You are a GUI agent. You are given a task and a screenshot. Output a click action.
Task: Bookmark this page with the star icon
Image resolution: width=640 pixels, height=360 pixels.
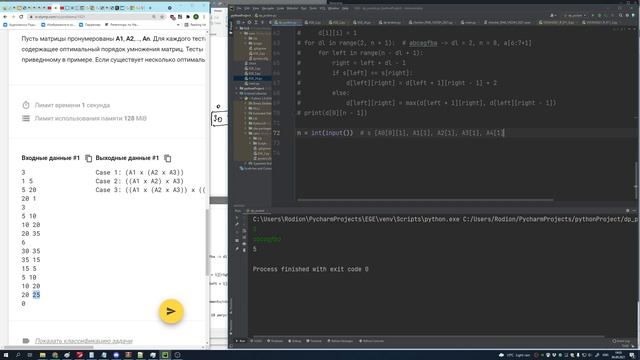pyautogui.click(x=162, y=17)
